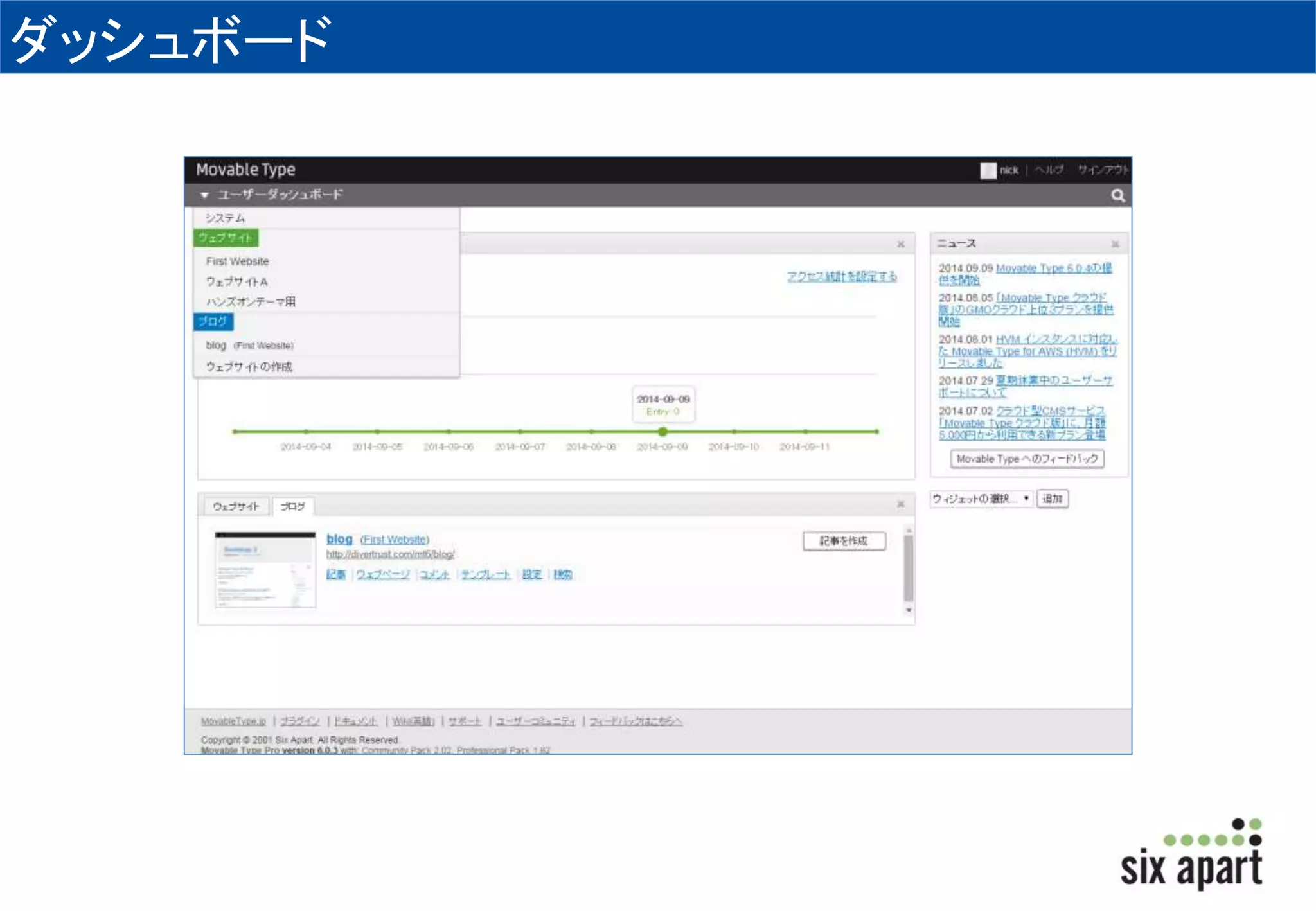The image size is (1316, 911).
Task: Switch to the ウェブサイト tab
Action: coord(236,506)
